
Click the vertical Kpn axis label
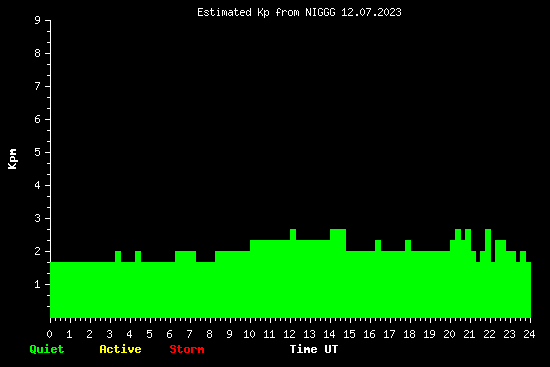coord(12,159)
